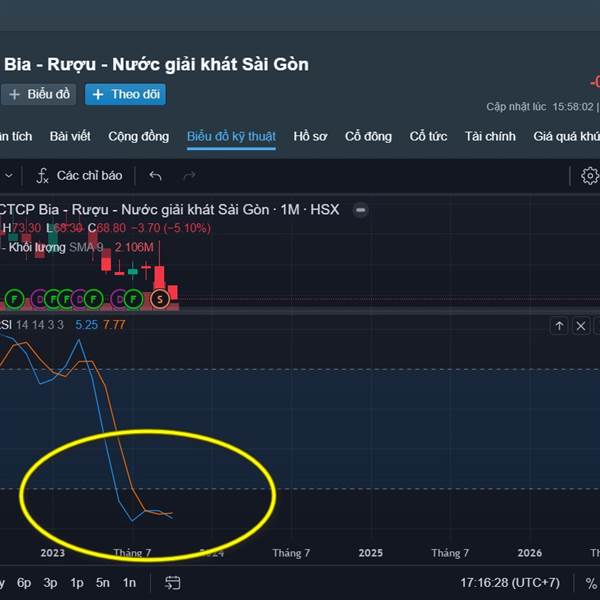Click the F marker just left of S marker

point(133,299)
